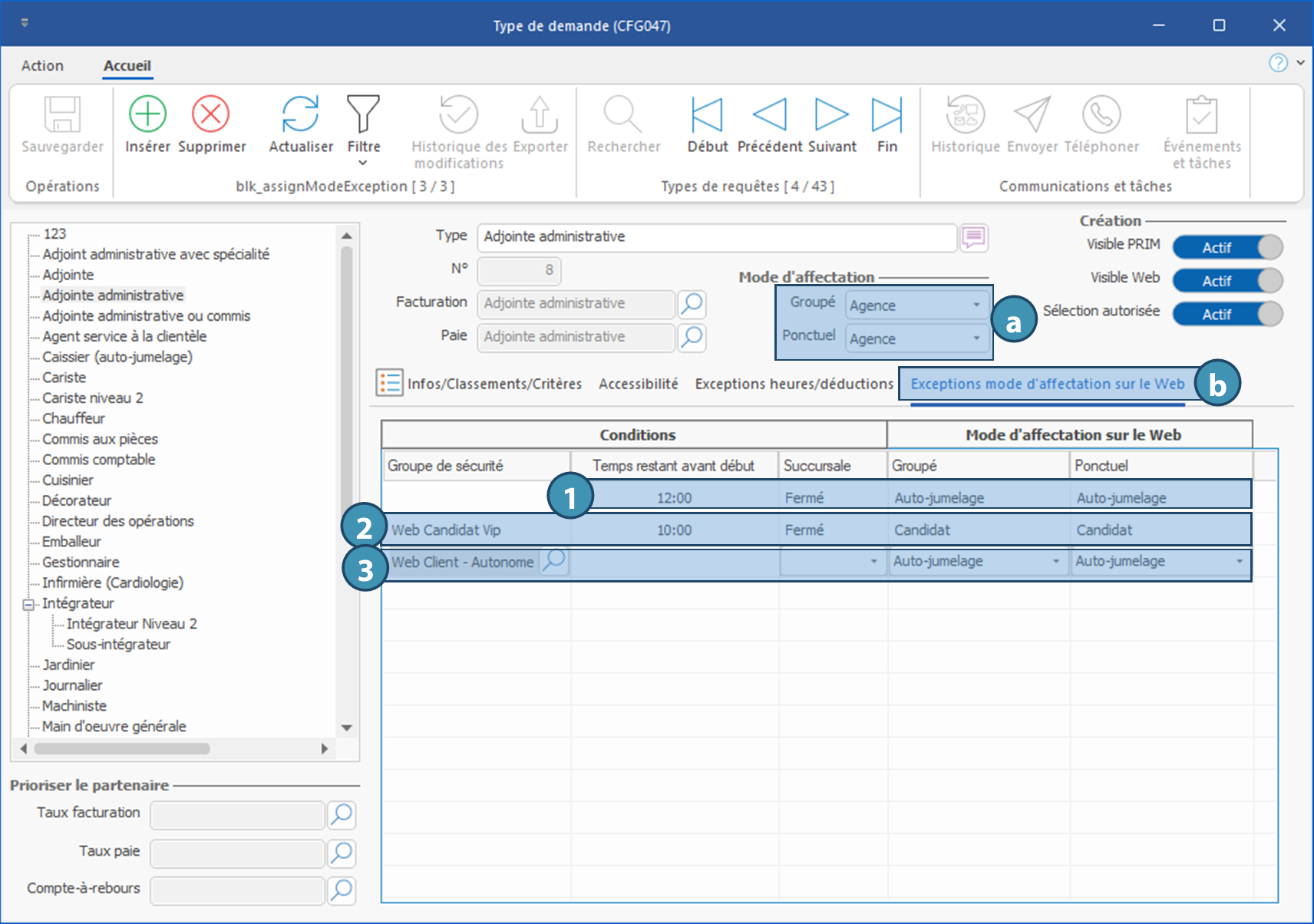
Task: Click the comment icon beside Type field
Action: [973, 237]
